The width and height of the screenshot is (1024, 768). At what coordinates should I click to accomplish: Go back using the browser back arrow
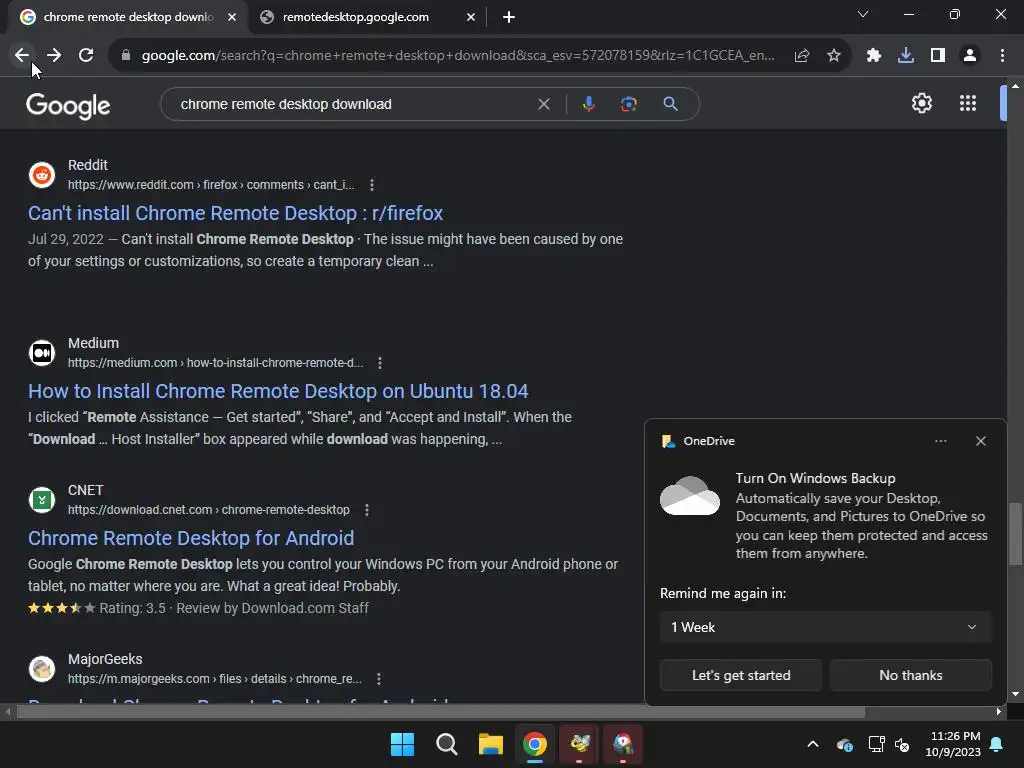pos(22,56)
